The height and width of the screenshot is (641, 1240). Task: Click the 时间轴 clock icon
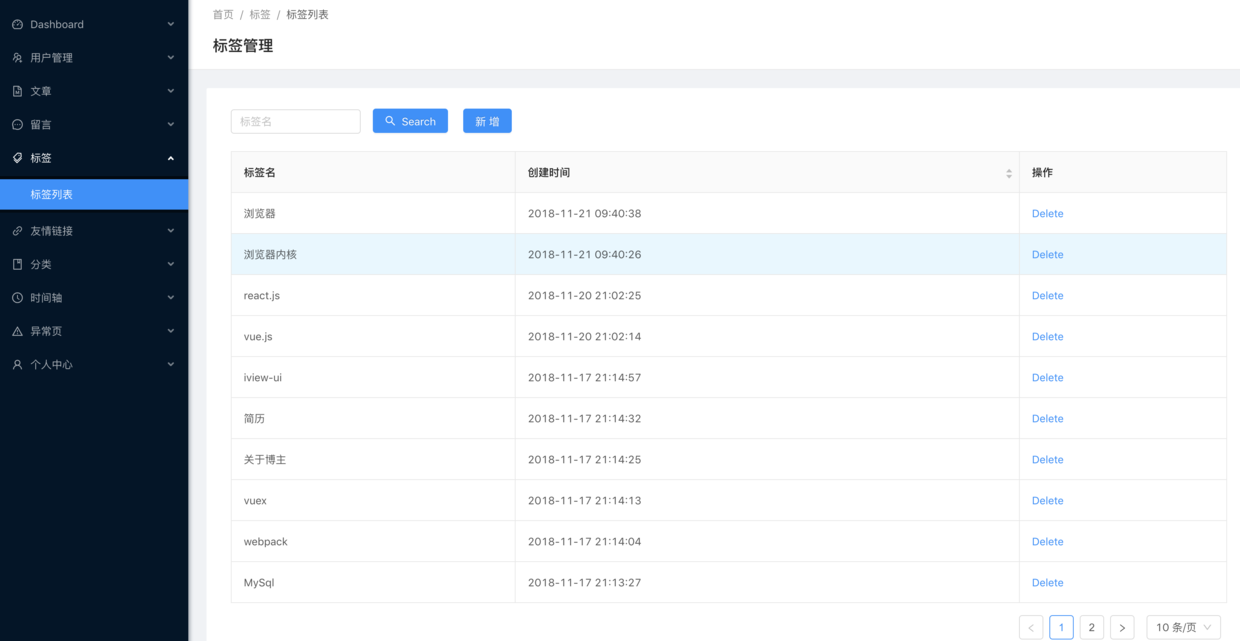tap(17, 298)
